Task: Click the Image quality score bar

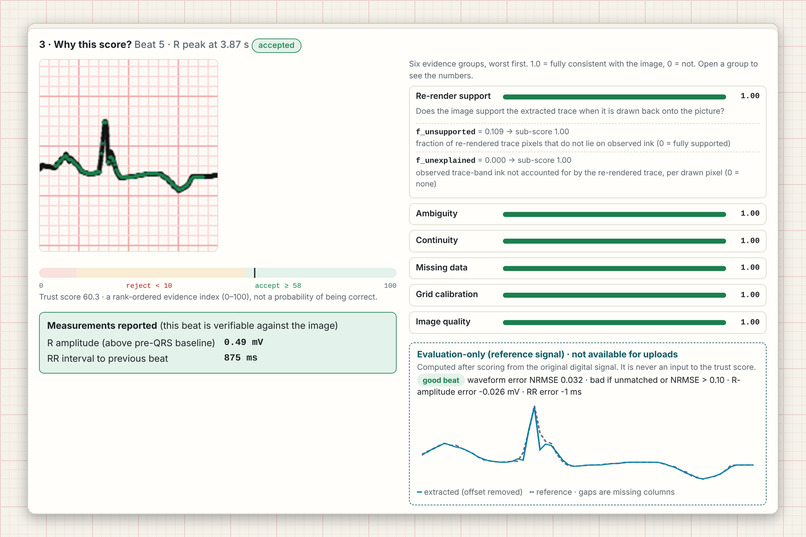Action: click(614, 322)
